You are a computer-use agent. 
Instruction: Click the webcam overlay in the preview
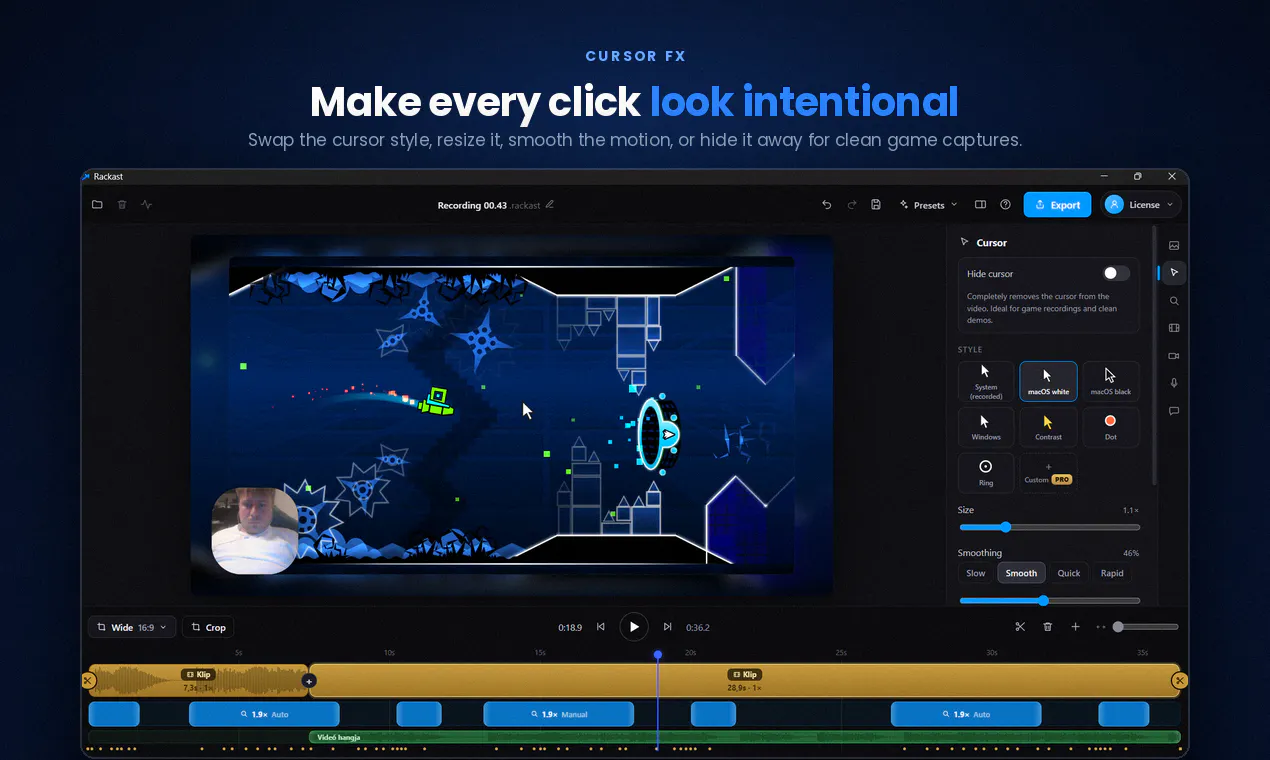pos(255,530)
